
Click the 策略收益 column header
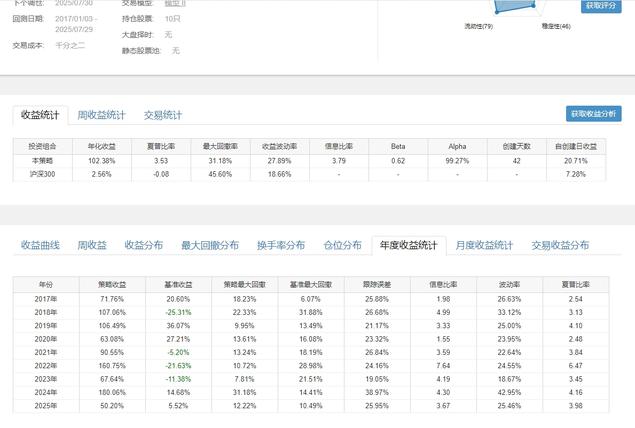[x=111, y=284]
